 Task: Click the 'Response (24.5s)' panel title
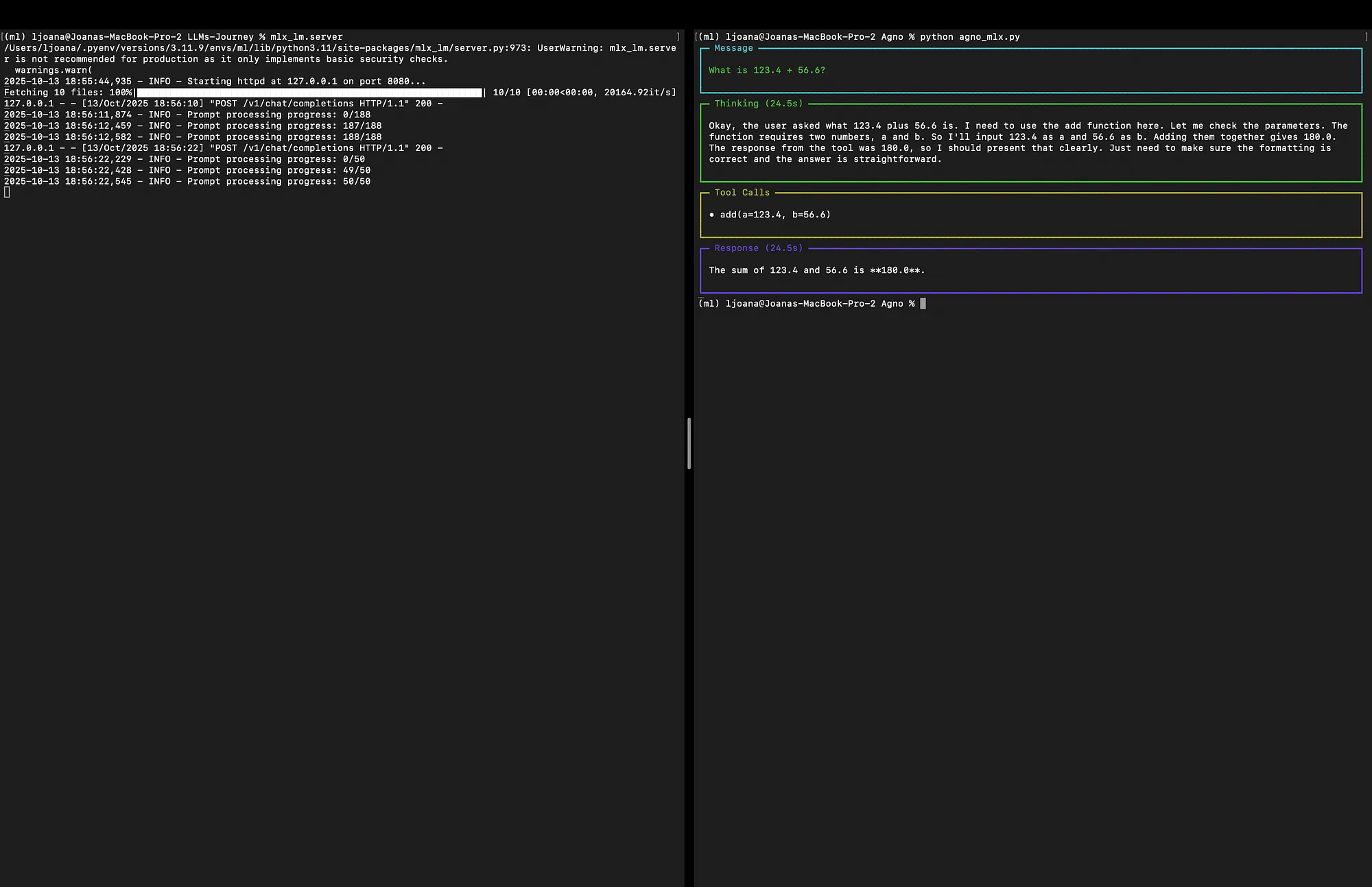tap(758, 248)
